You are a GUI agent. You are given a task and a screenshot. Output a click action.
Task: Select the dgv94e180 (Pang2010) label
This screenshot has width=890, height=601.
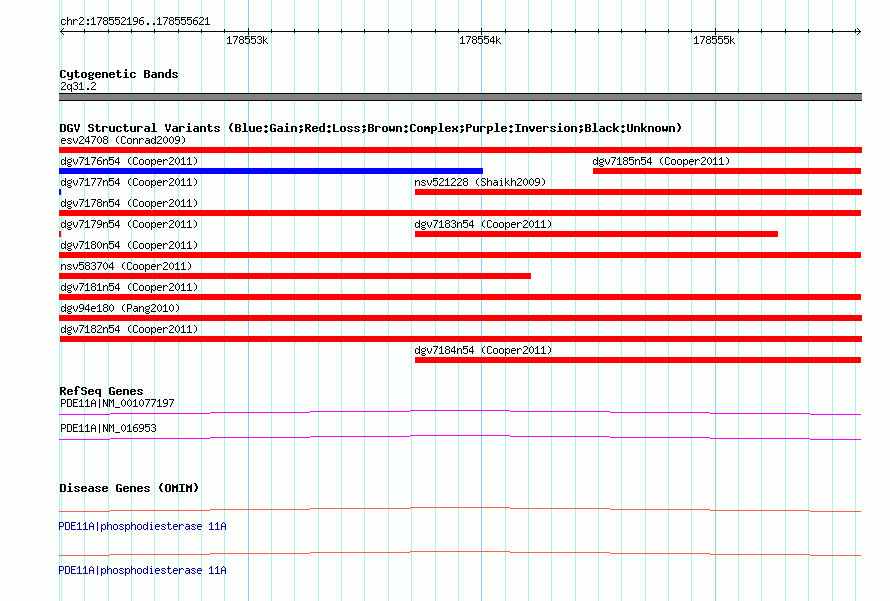coord(120,308)
